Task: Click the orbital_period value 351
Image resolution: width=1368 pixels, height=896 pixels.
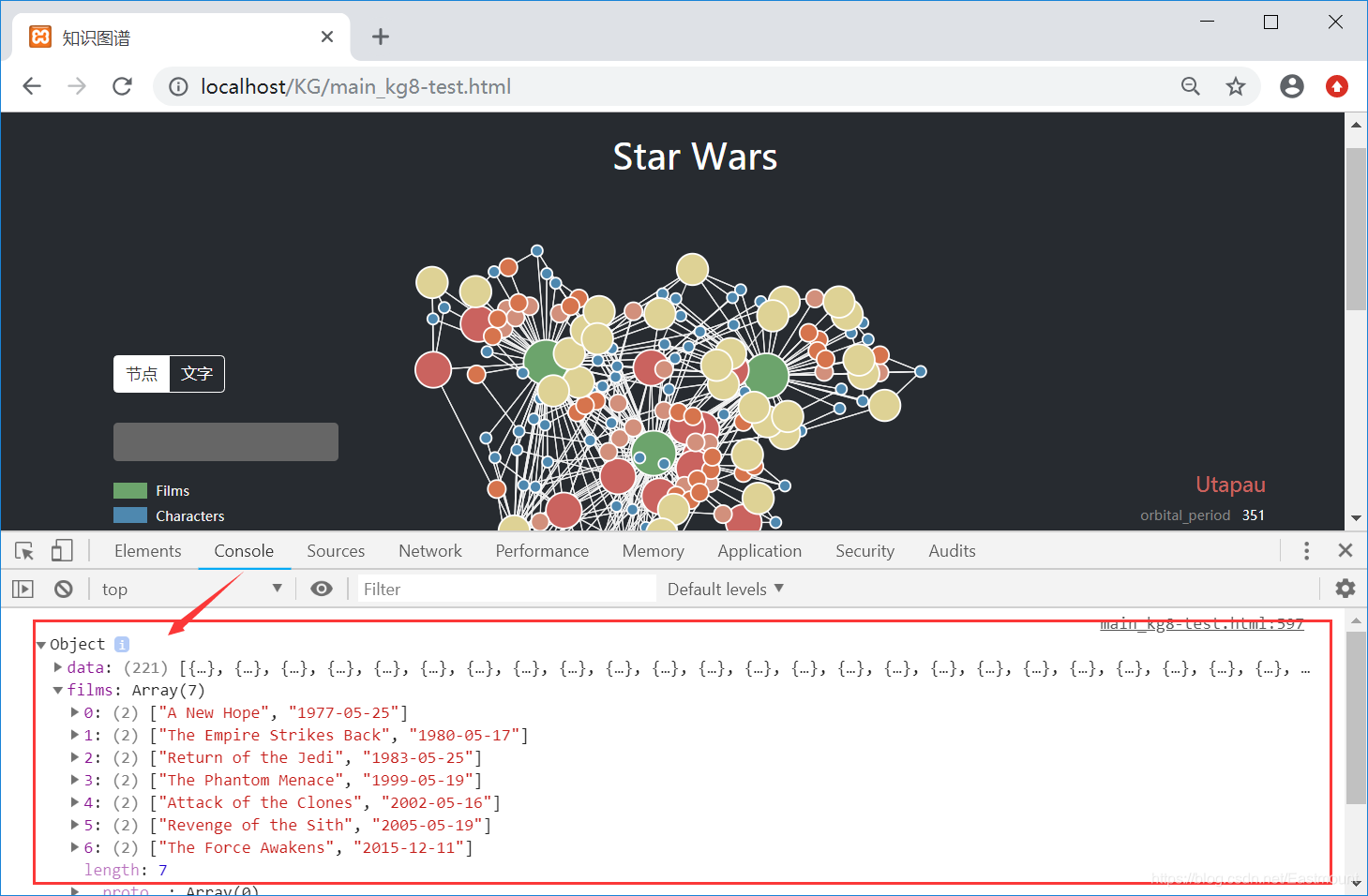Action: (1254, 515)
